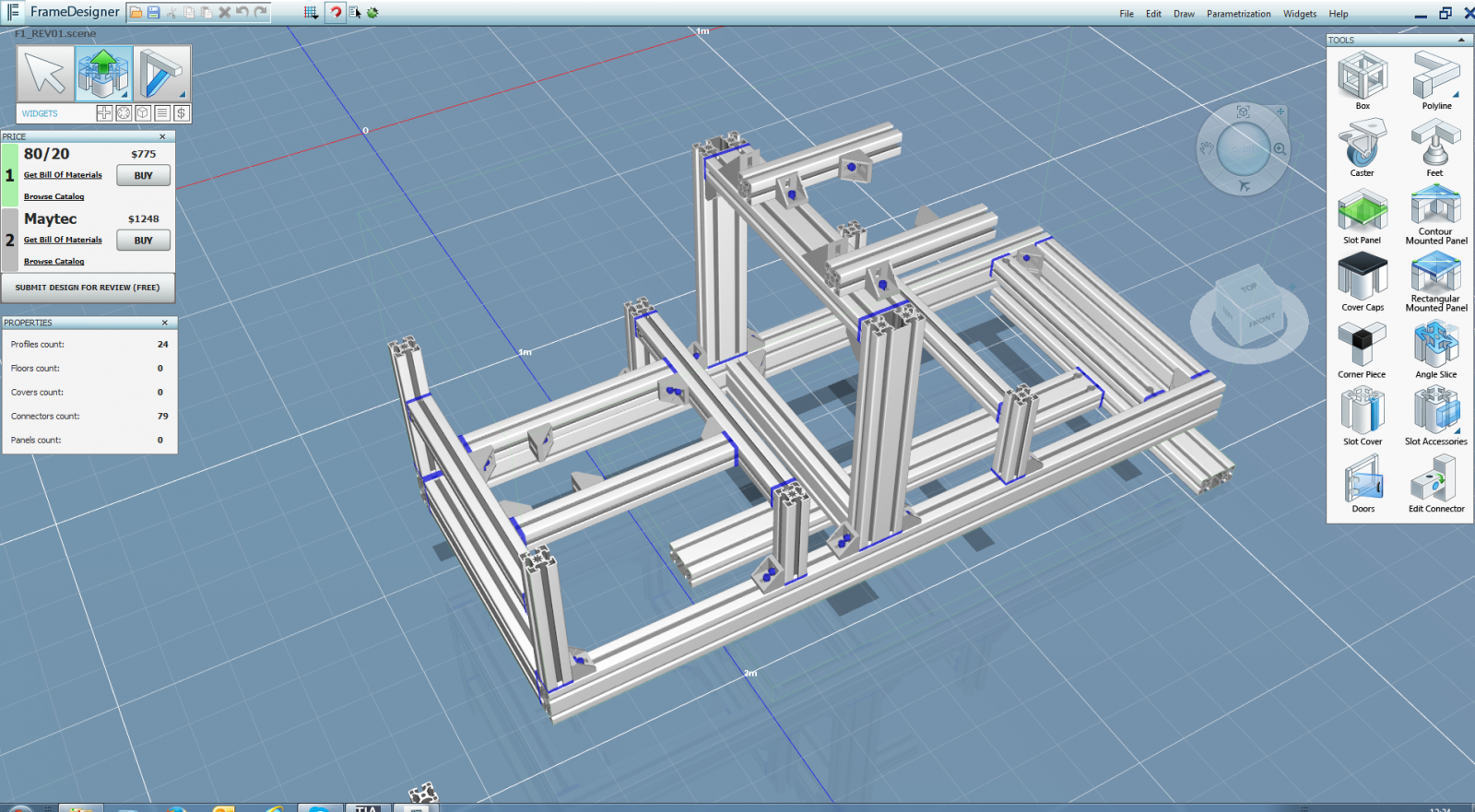
Task: Click the green bug report icon
Action: coord(372,13)
